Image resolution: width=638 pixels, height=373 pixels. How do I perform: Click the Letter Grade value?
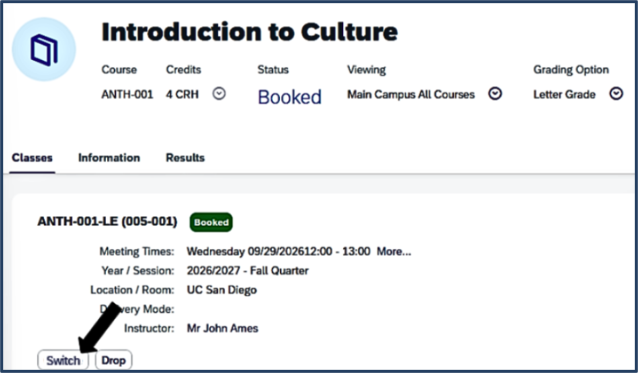(x=564, y=94)
